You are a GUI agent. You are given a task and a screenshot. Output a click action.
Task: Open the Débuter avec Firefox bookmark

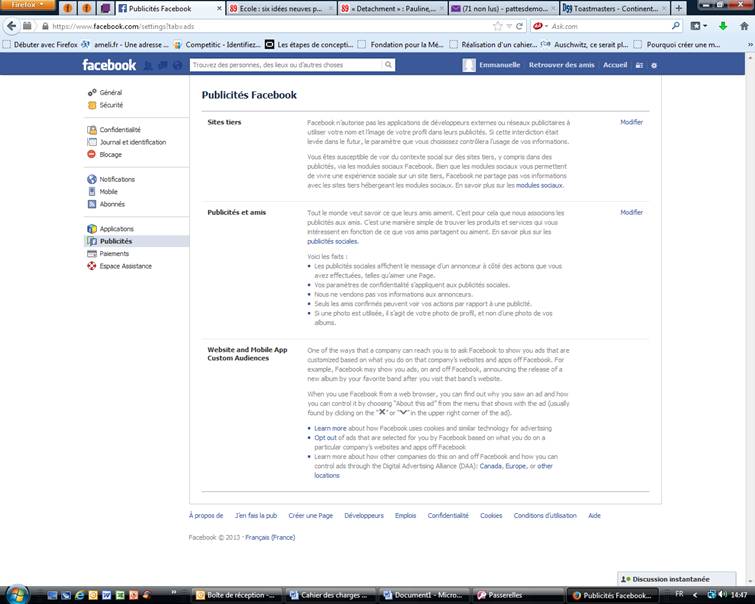pos(40,45)
